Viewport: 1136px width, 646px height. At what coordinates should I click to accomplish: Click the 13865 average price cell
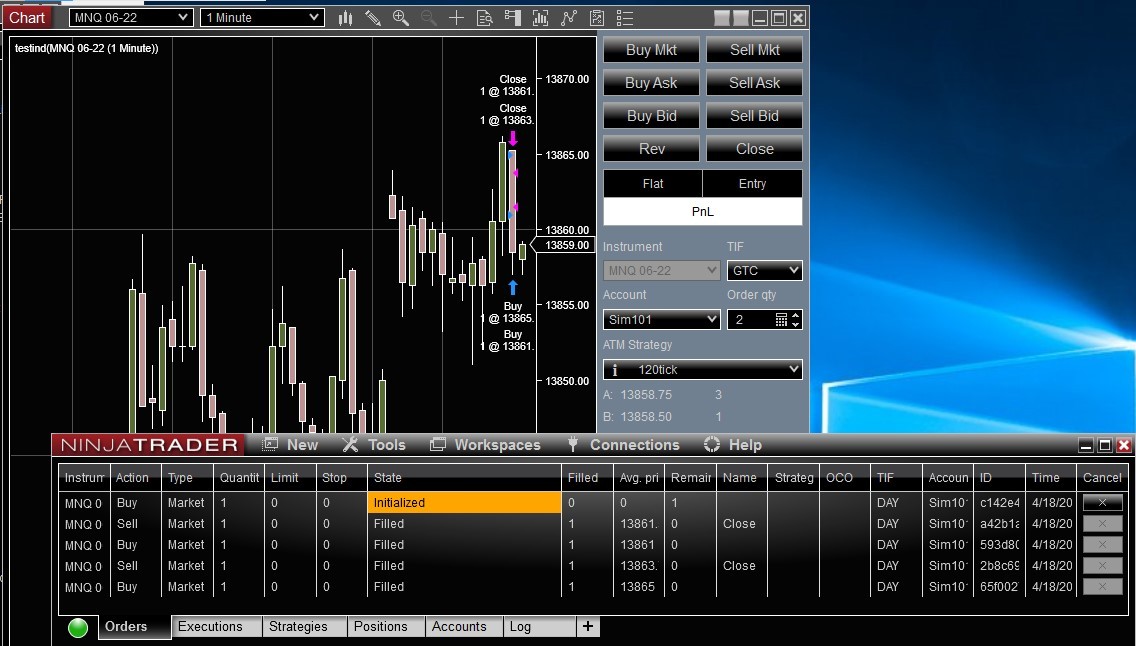pyautogui.click(x=638, y=587)
